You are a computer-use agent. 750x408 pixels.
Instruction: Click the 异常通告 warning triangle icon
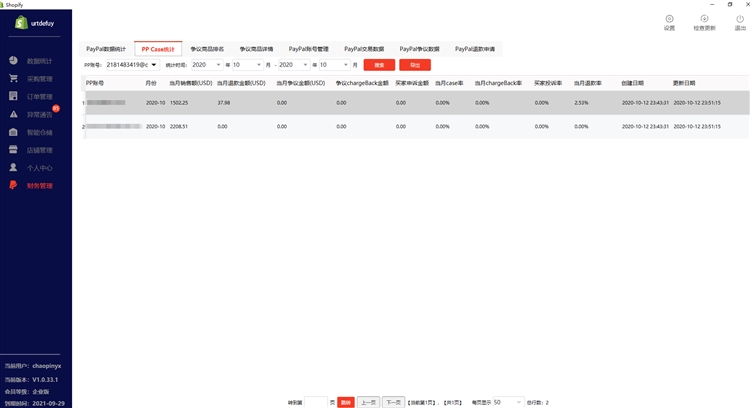13,114
